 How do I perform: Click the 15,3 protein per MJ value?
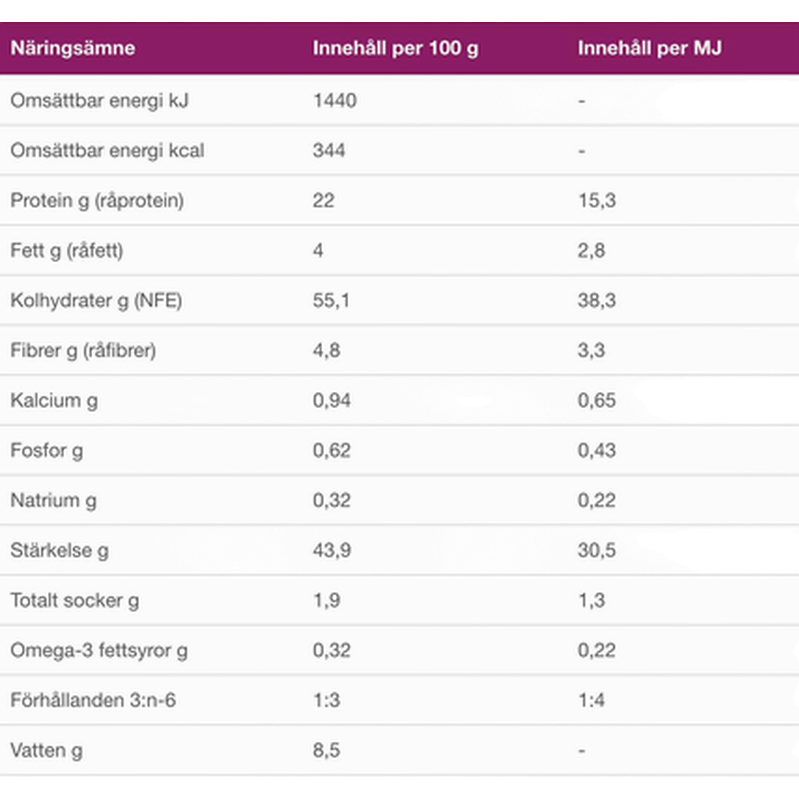pyautogui.click(x=596, y=200)
